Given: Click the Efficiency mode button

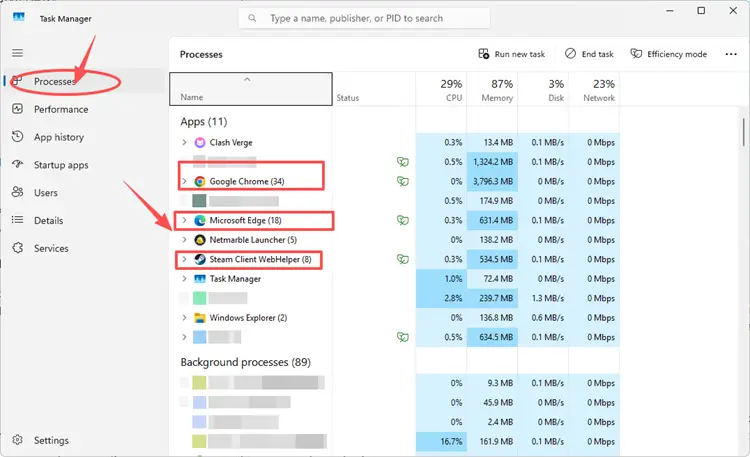Looking at the screenshot, I should click(668, 54).
